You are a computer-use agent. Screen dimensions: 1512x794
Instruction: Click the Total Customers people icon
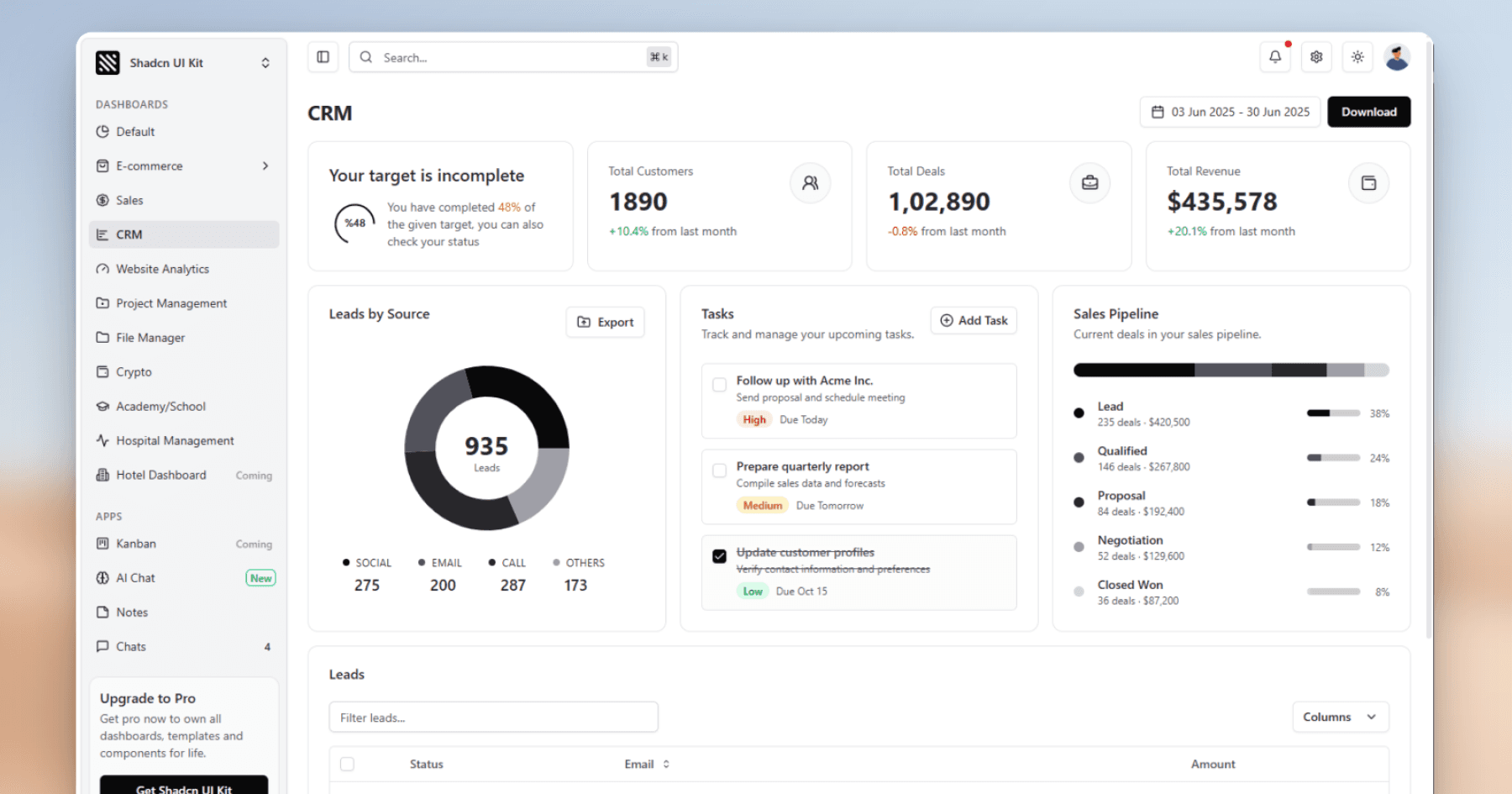tap(810, 182)
